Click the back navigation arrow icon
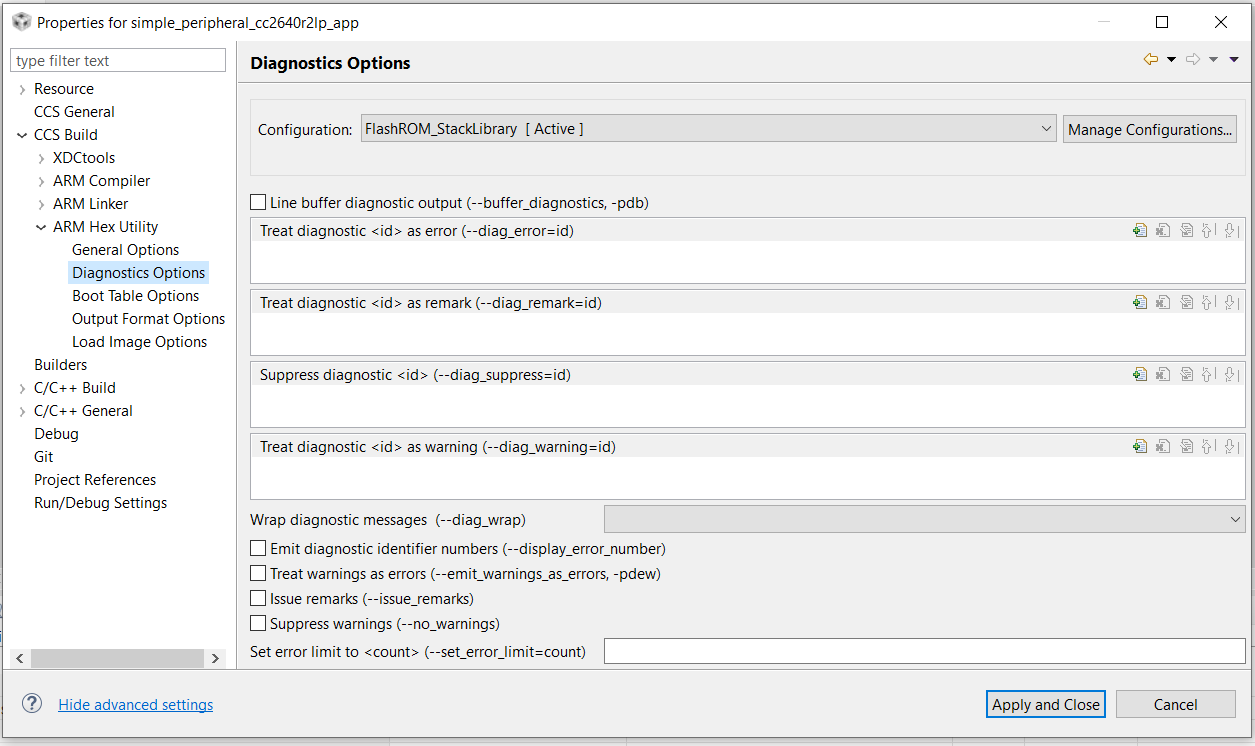The height and width of the screenshot is (746, 1255). 1151,60
